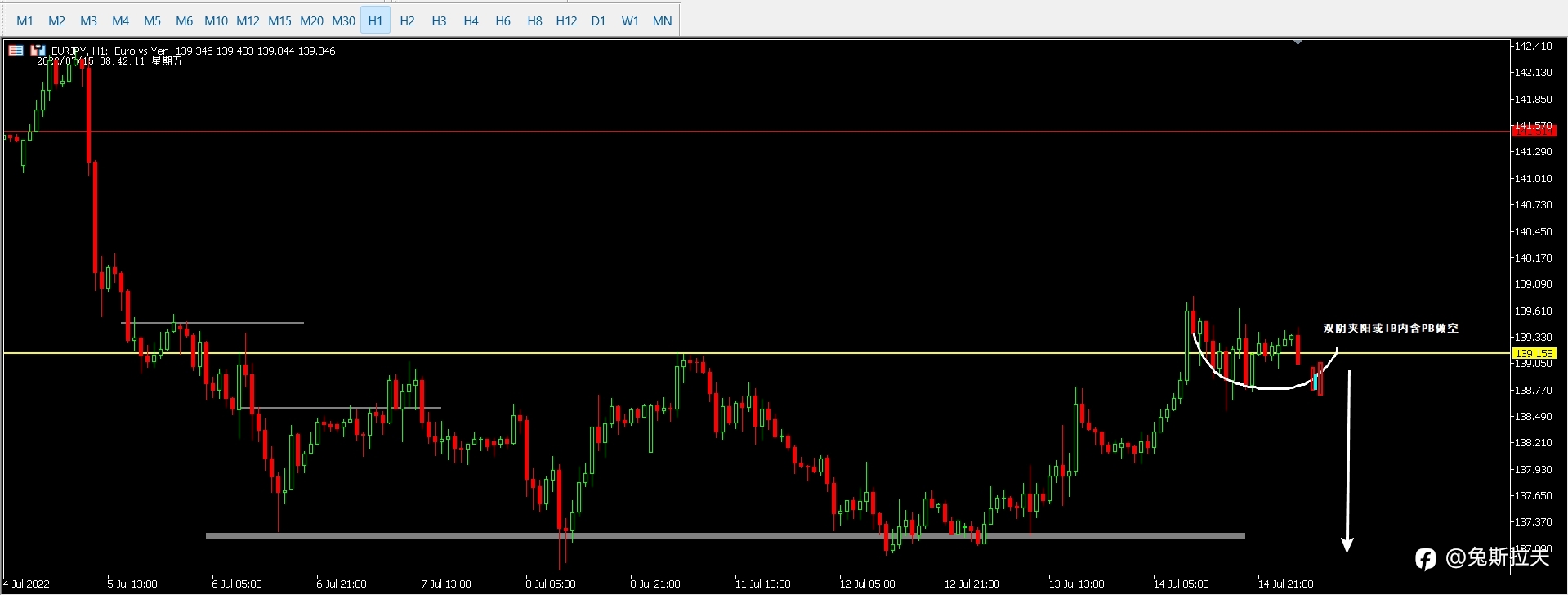Open the One Click Trading panel icon
Screen dimensions: 1568x595
(16, 51)
